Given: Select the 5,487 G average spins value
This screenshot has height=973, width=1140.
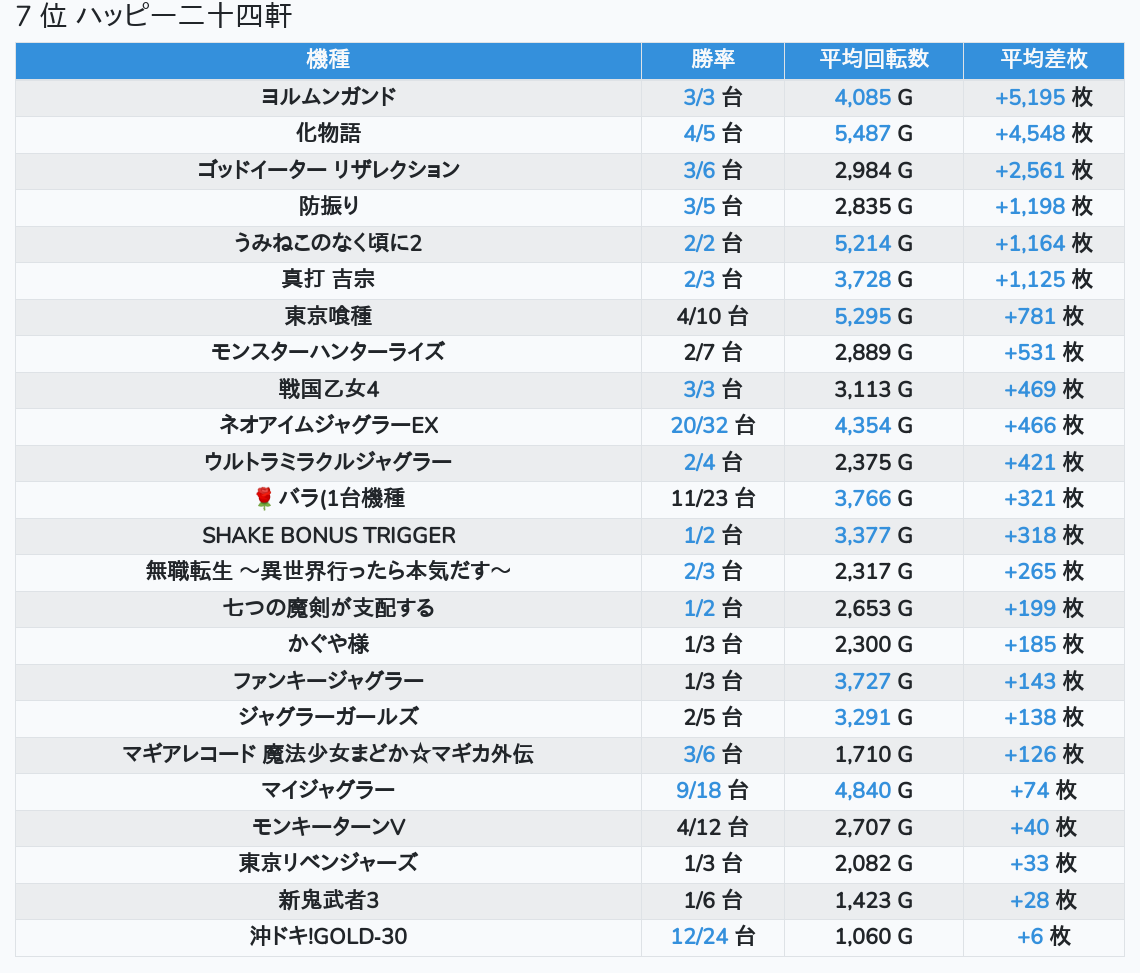Looking at the screenshot, I should pyautogui.click(x=862, y=133).
